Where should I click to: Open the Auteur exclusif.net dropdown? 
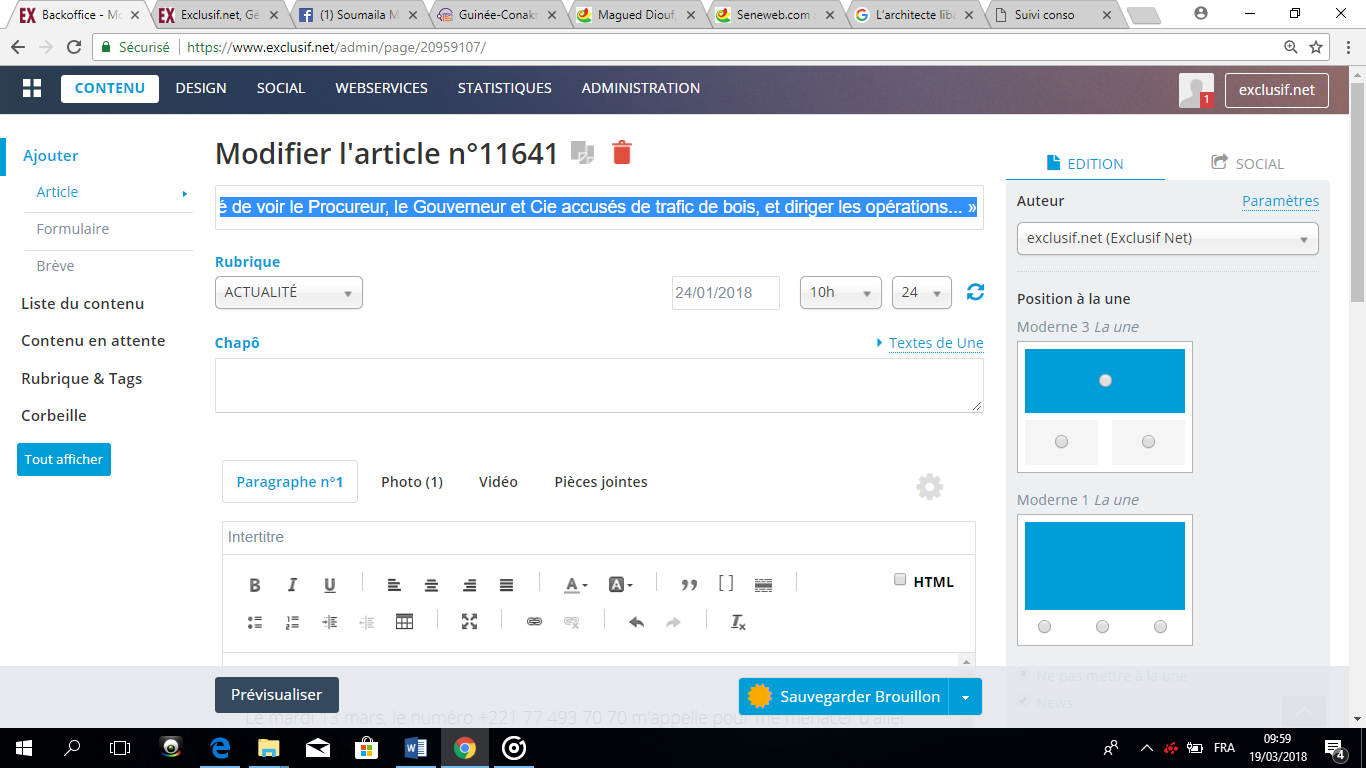tap(1167, 239)
